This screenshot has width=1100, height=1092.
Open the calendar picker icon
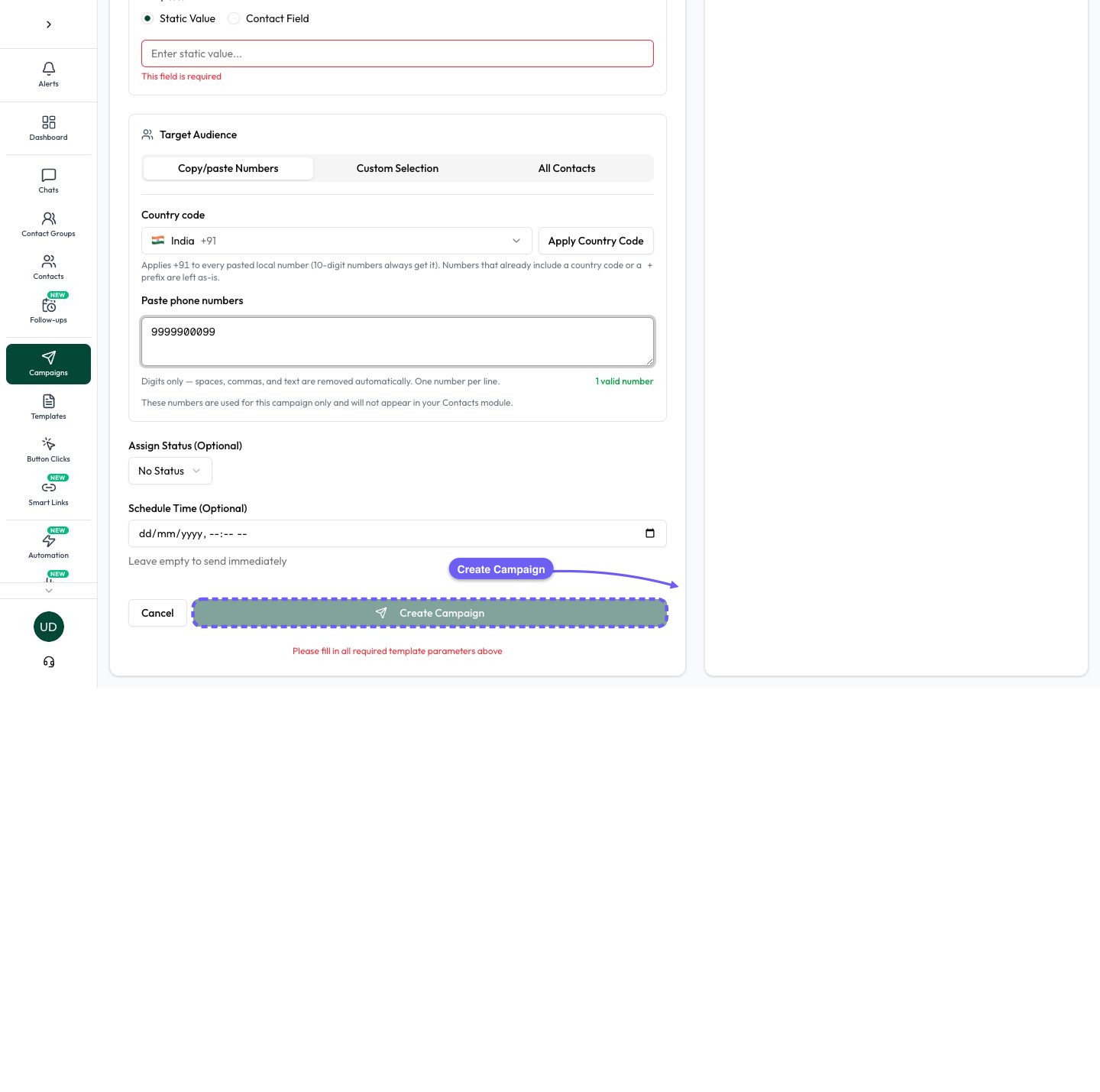pyautogui.click(x=650, y=533)
